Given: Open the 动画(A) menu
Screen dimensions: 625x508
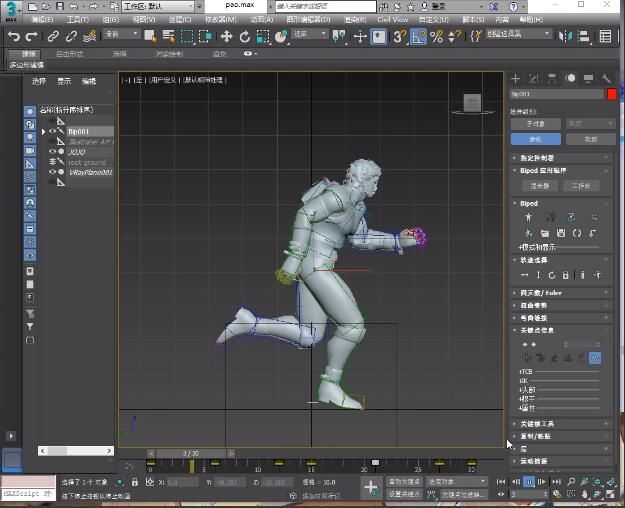Looking at the screenshot, I should tap(261, 20).
